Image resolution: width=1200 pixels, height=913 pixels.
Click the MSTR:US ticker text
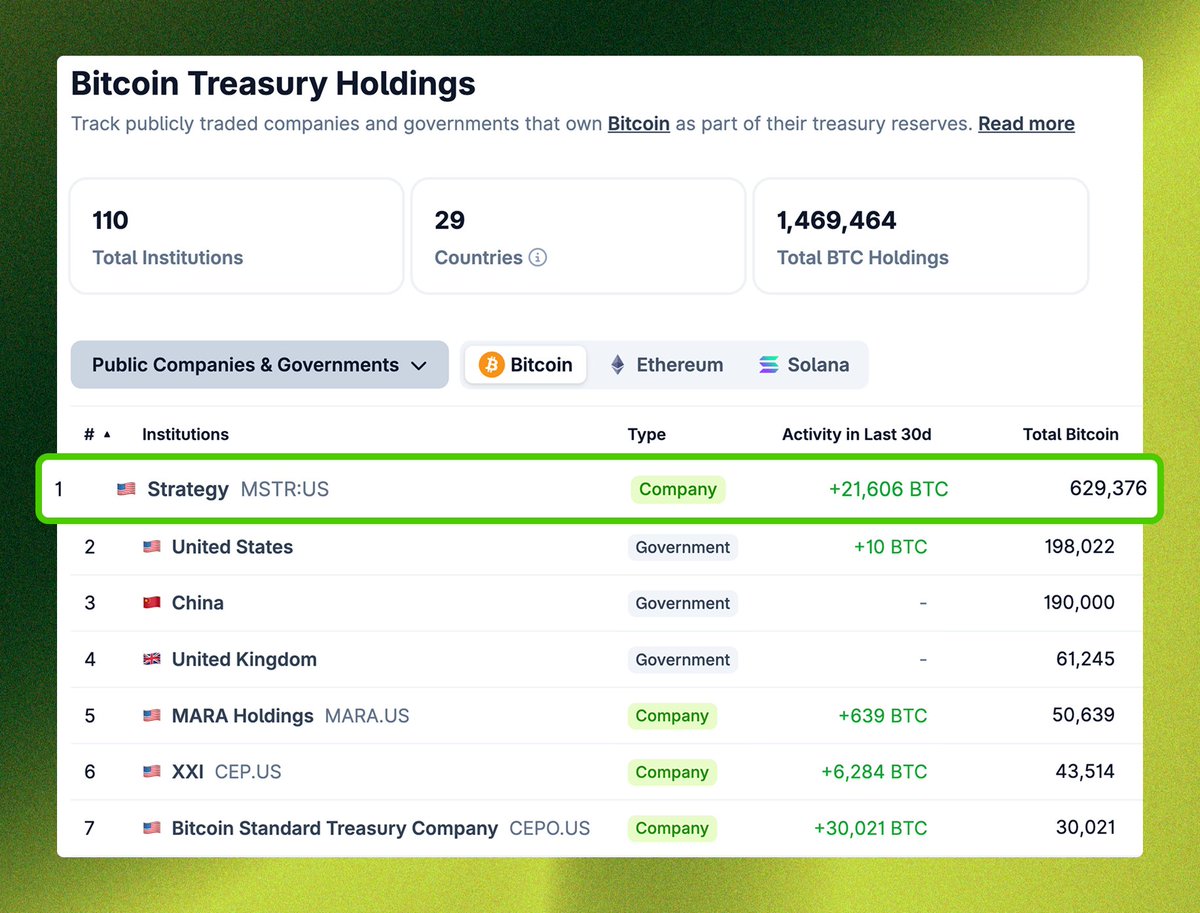pos(285,490)
